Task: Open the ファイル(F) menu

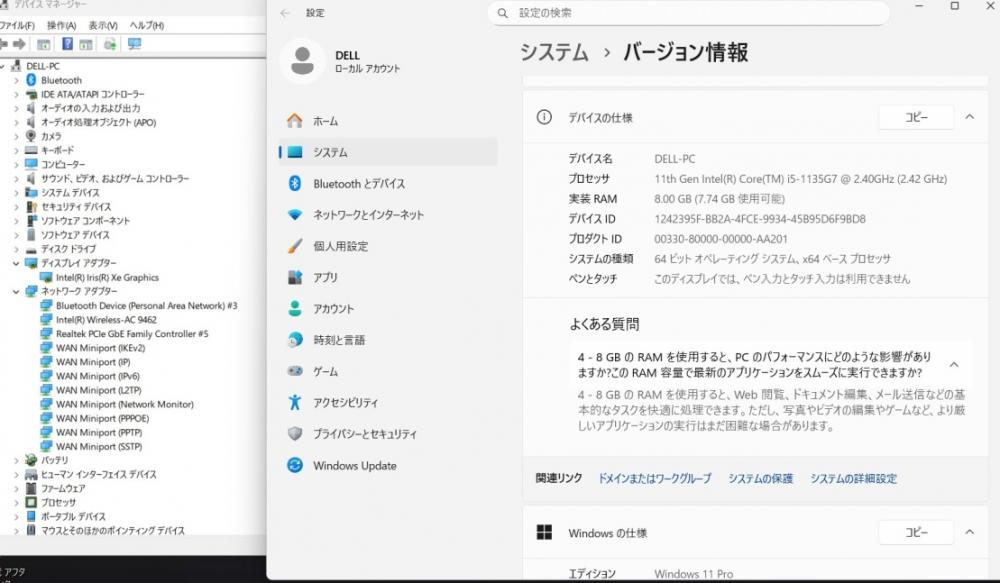Action: [17, 26]
